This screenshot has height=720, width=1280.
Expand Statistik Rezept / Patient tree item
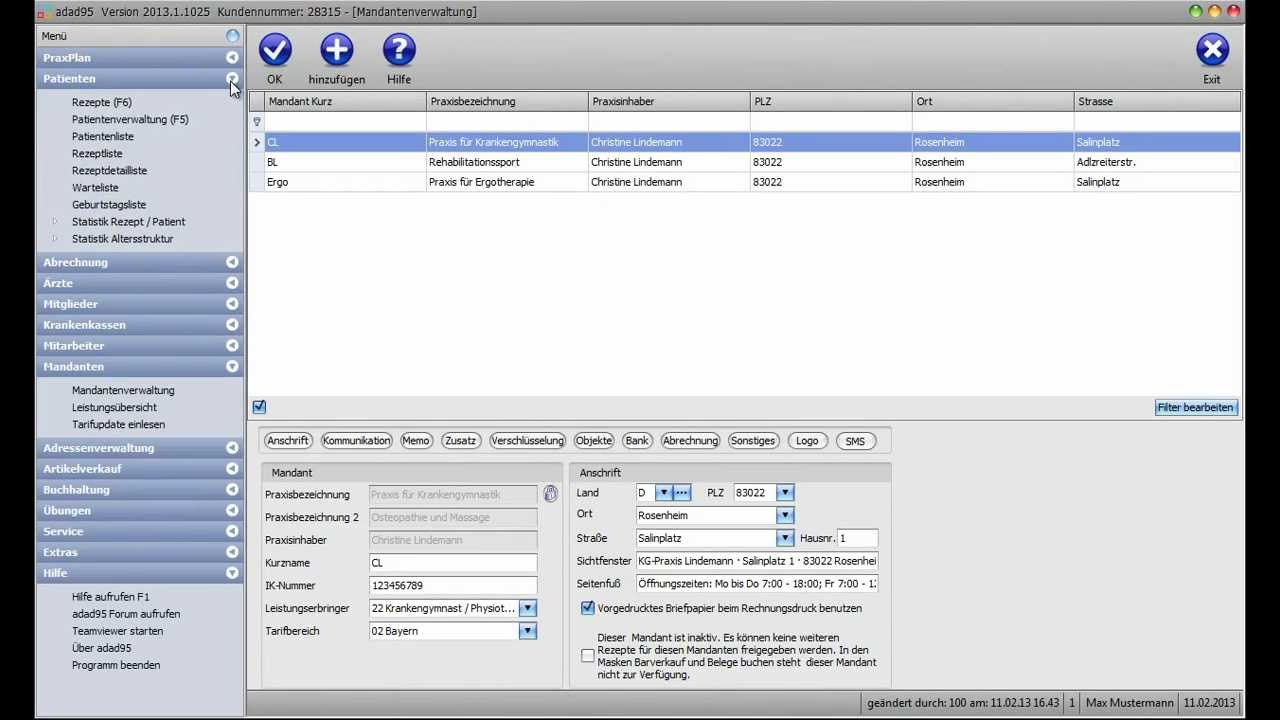coord(55,222)
